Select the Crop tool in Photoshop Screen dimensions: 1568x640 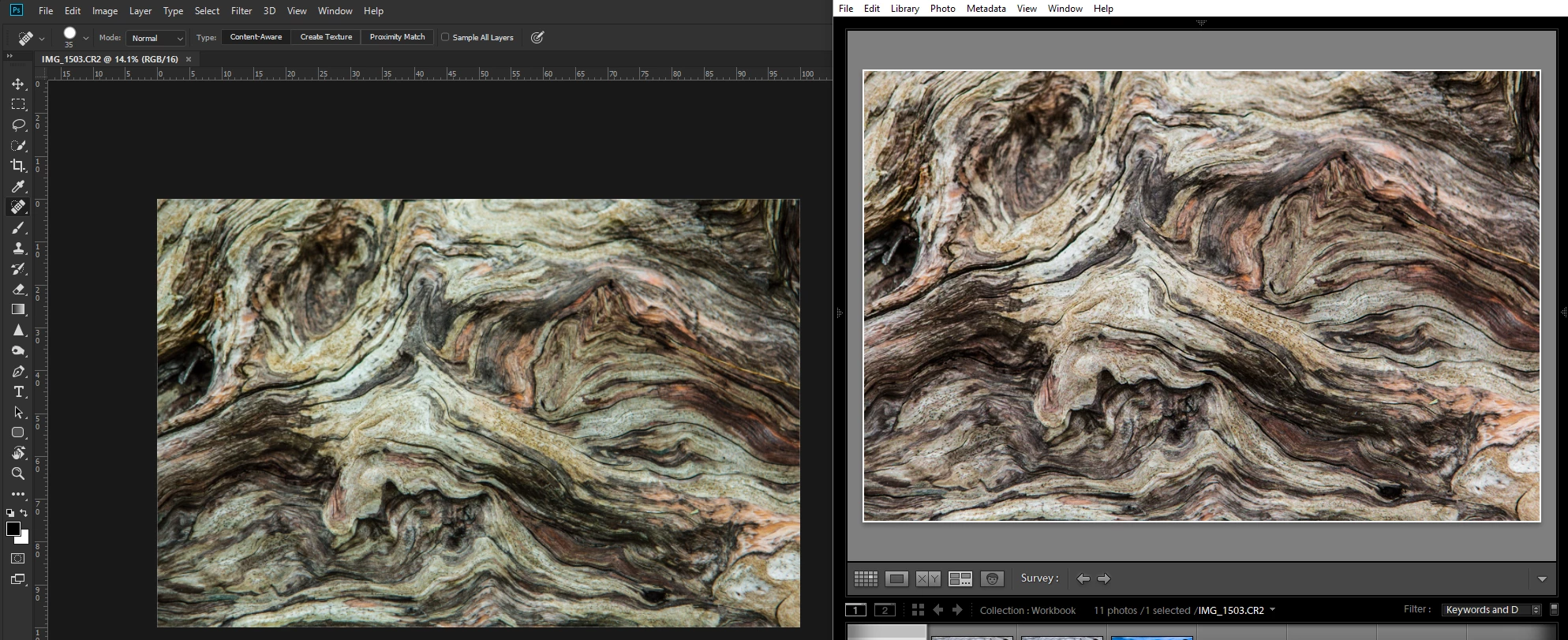click(18, 166)
